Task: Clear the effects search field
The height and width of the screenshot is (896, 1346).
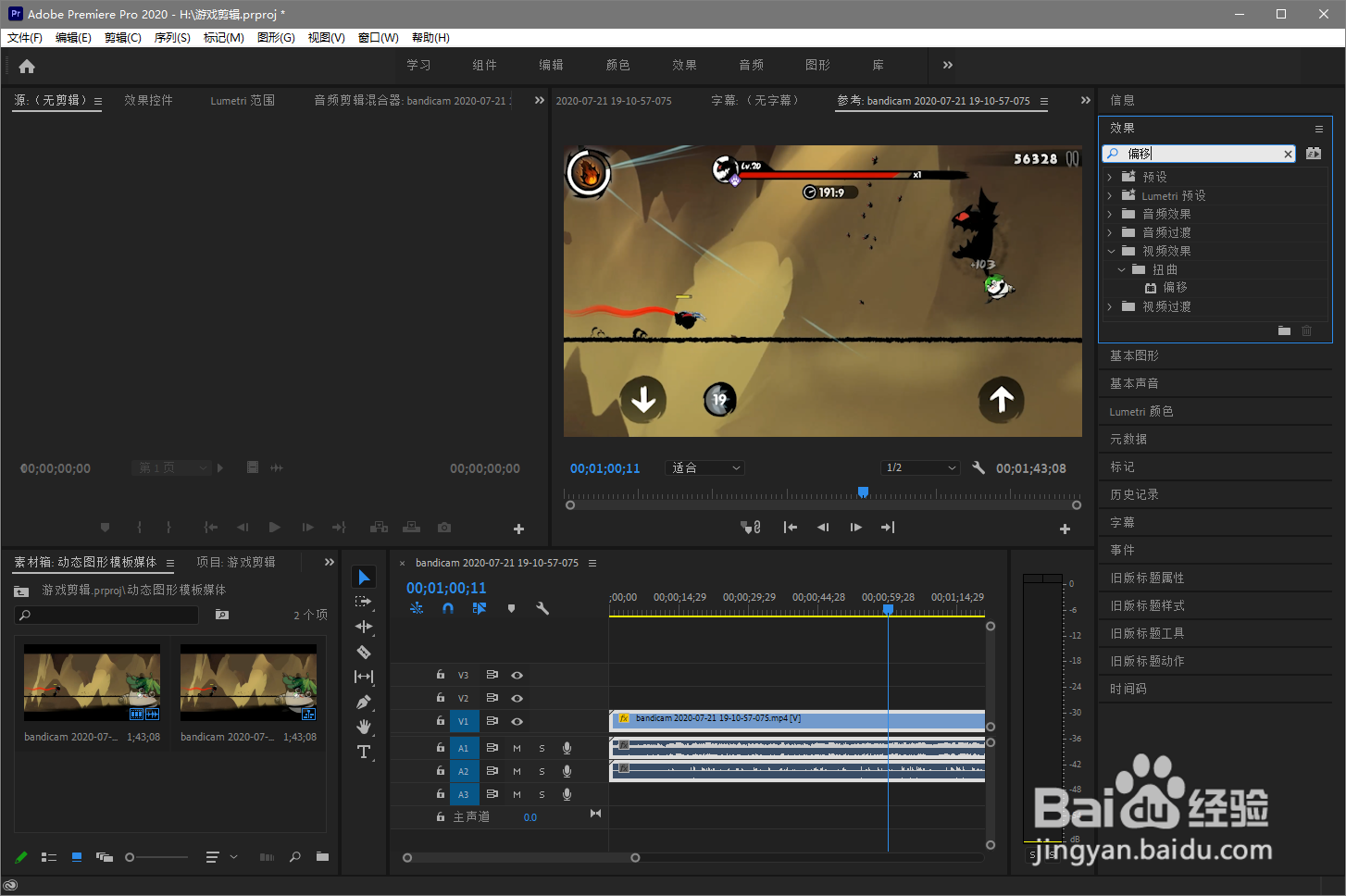Action: 1288,154
